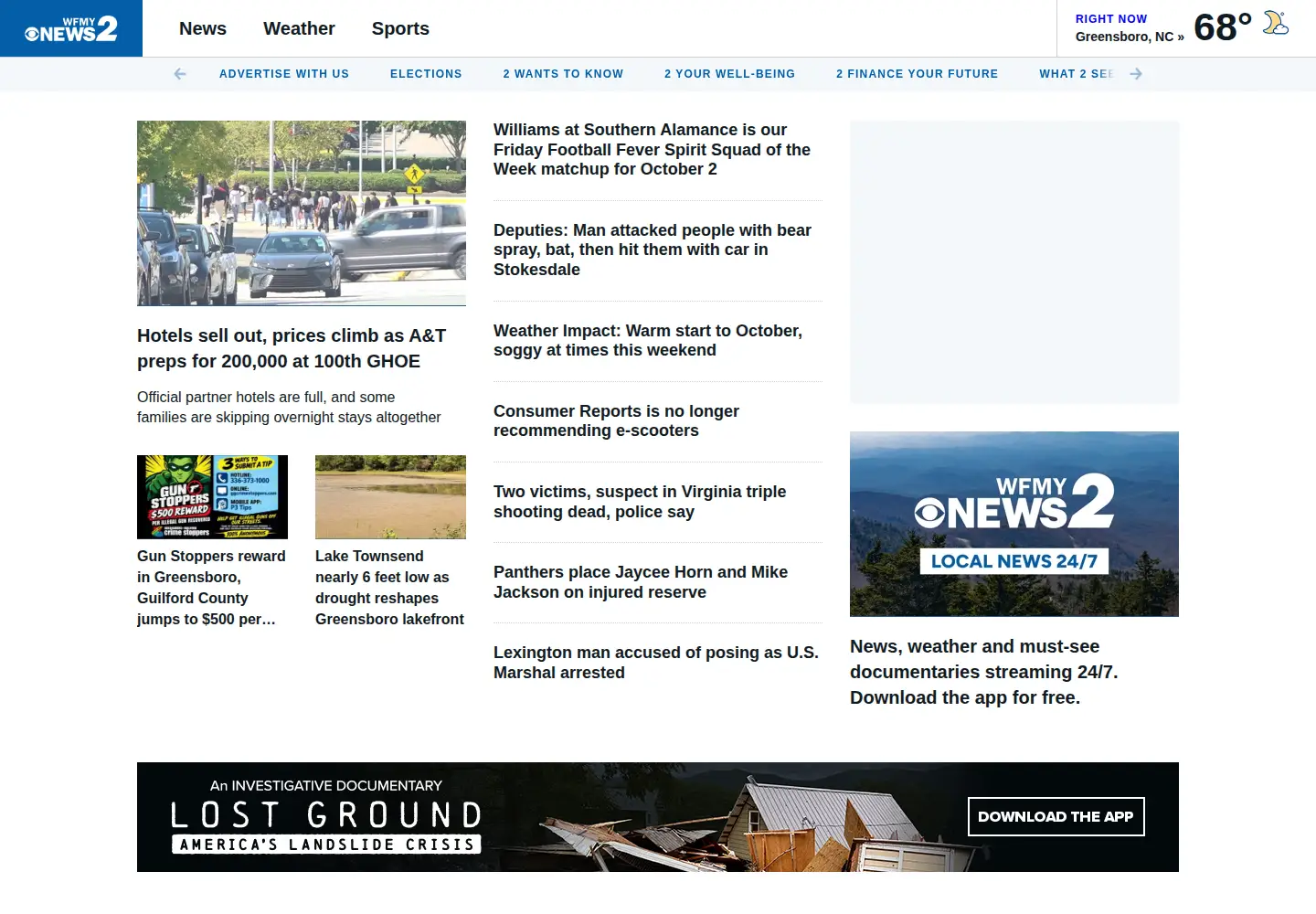Open the Sports menu
The image size is (1316, 914).
pyautogui.click(x=400, y=28)
